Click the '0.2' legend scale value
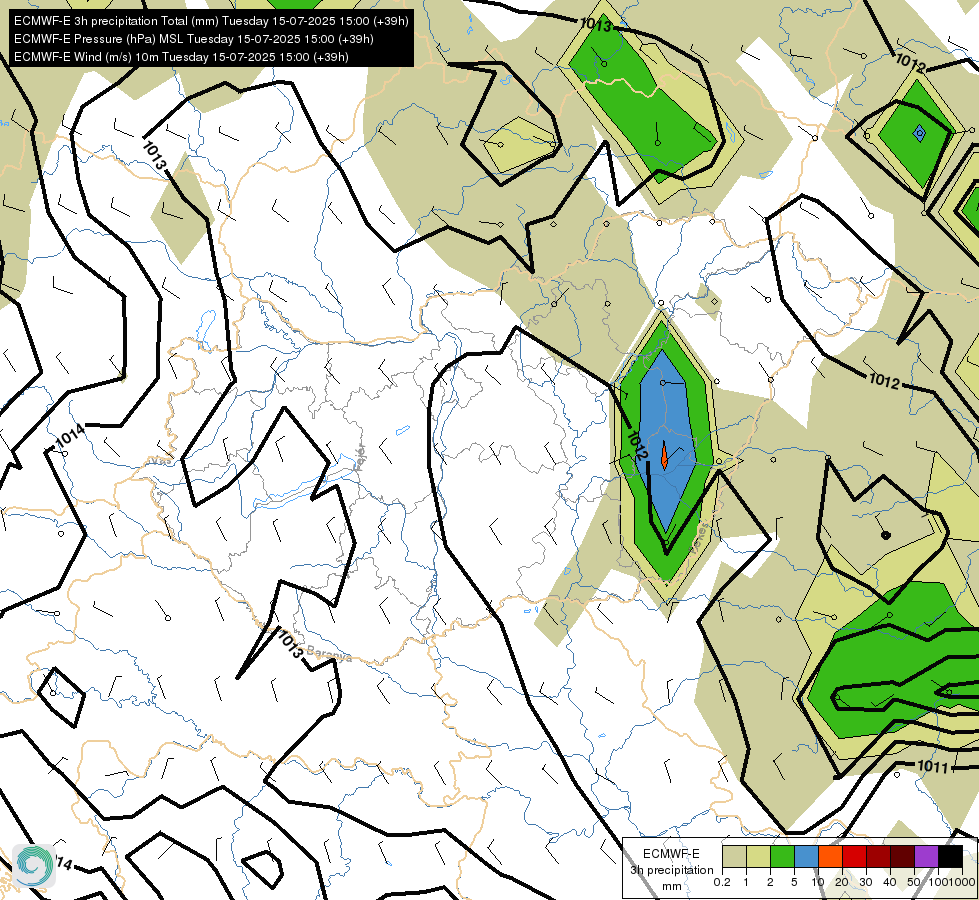Viewport: 979px width, 900px height. (722, 882)
